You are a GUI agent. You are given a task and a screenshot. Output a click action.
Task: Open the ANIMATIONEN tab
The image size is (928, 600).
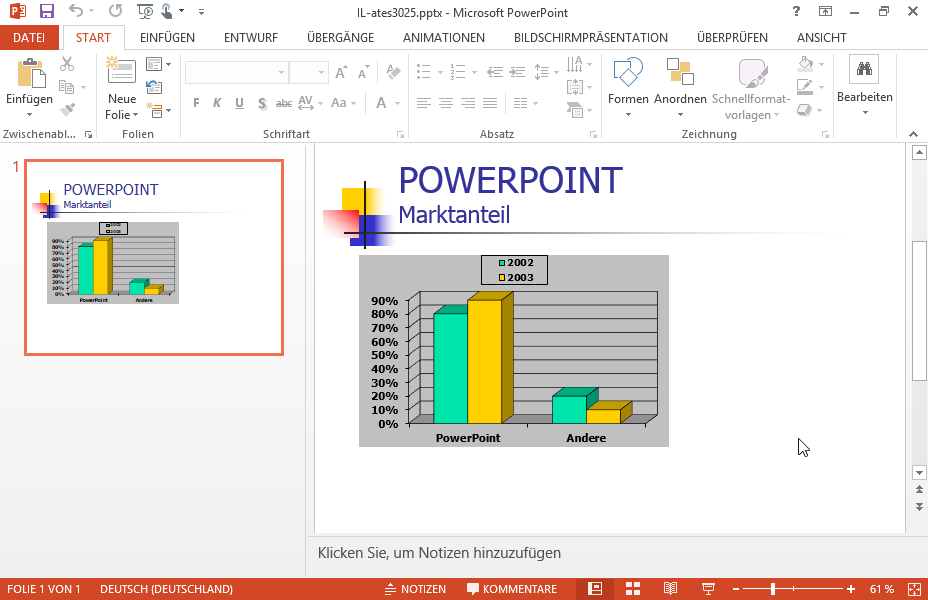pos(444,37)
